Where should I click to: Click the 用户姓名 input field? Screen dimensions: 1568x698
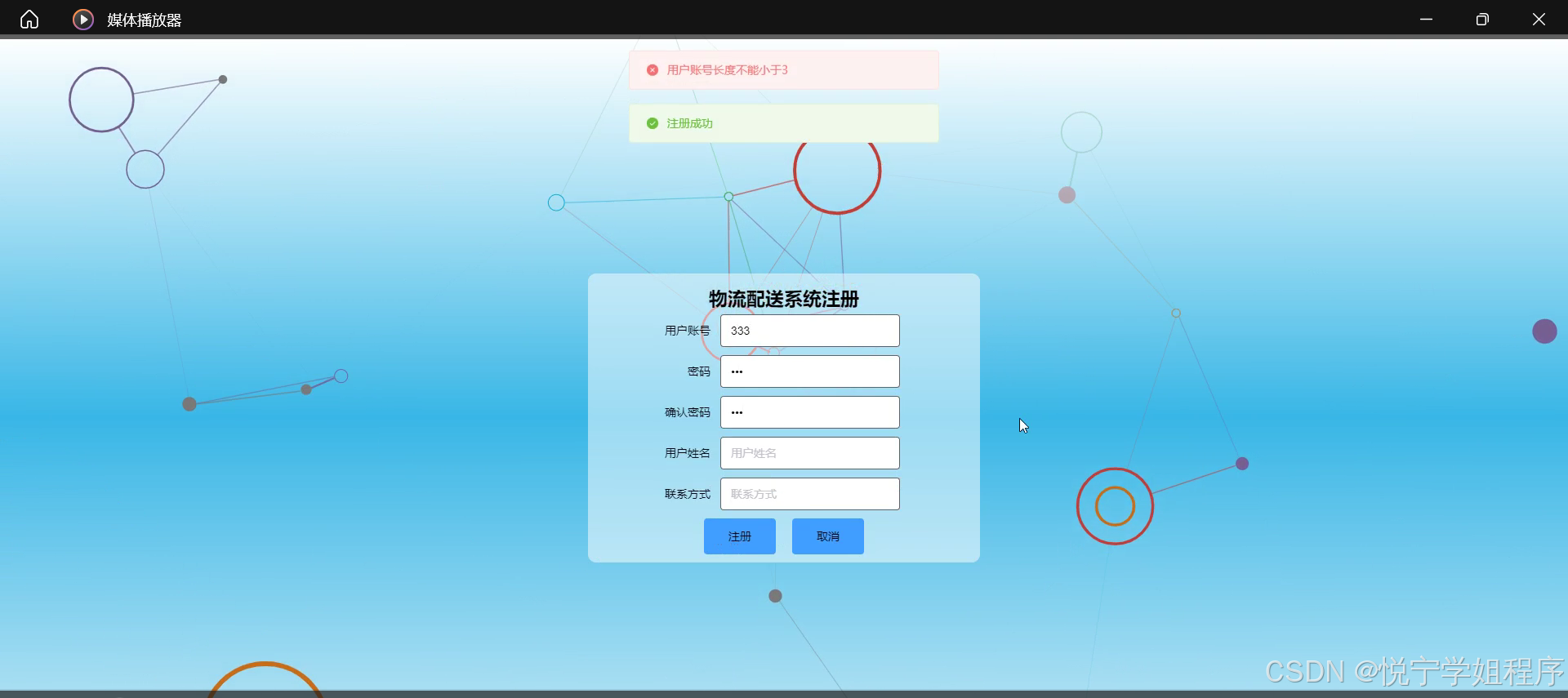point(809,453)
